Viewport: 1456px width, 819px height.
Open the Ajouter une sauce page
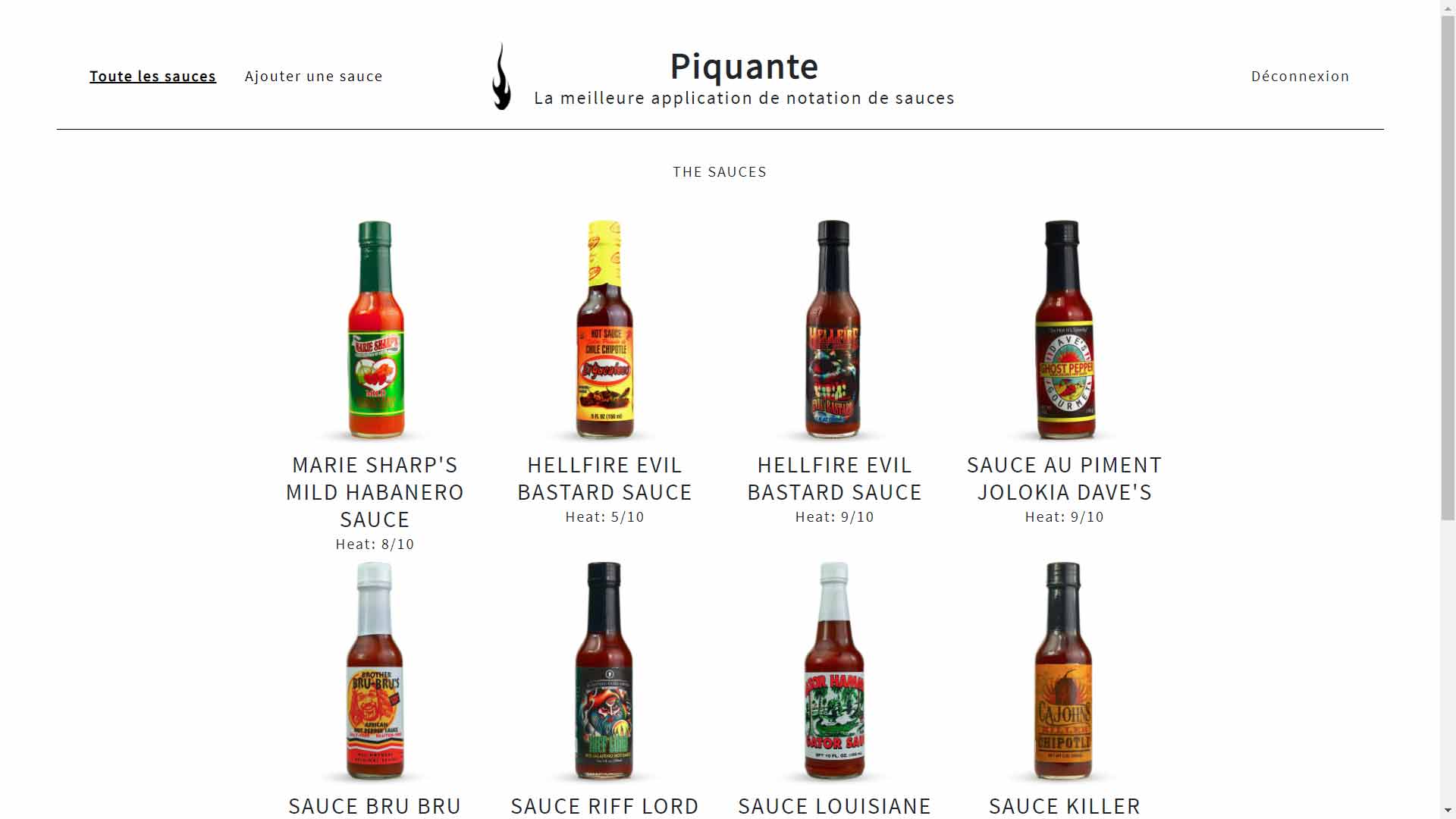[x=313, y=76]
